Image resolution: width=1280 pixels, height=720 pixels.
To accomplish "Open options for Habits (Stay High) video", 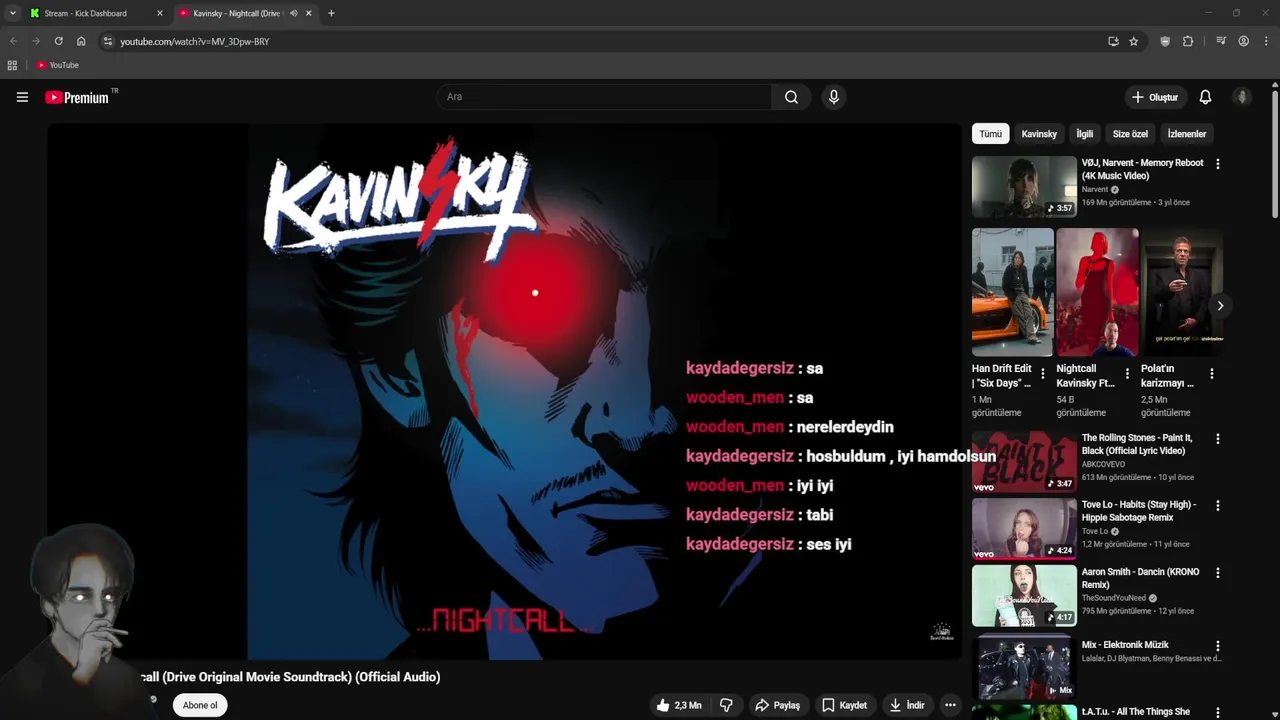I will click(1217, 506).
